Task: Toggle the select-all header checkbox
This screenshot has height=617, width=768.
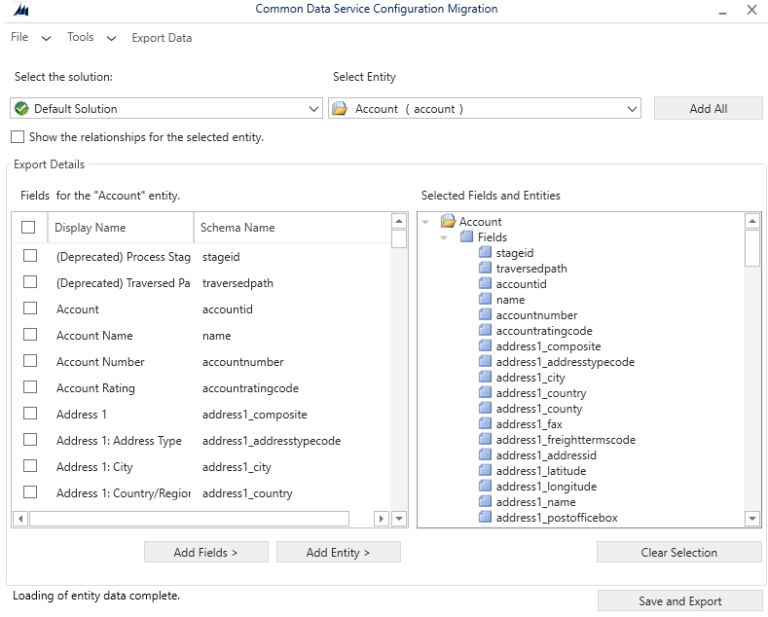Action: click(x=28, y=227)
